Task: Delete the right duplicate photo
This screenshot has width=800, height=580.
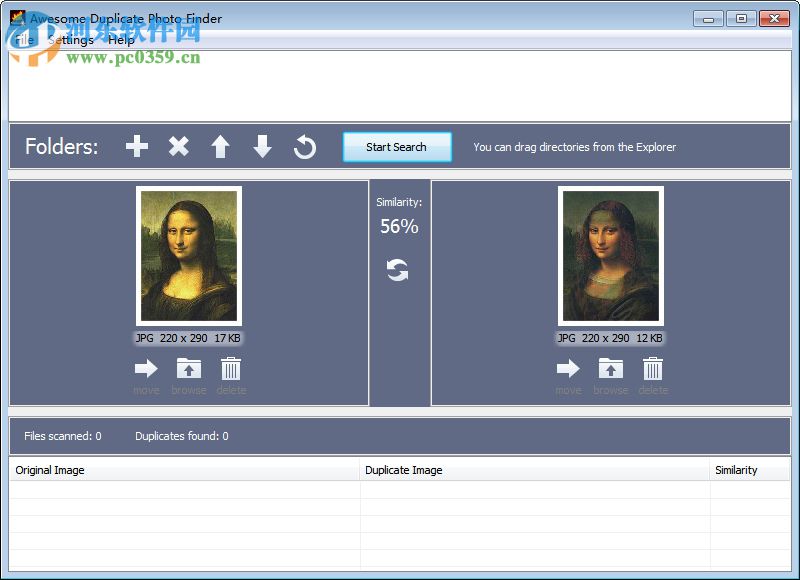Action: pyautogui.click(x=653, y=368)
